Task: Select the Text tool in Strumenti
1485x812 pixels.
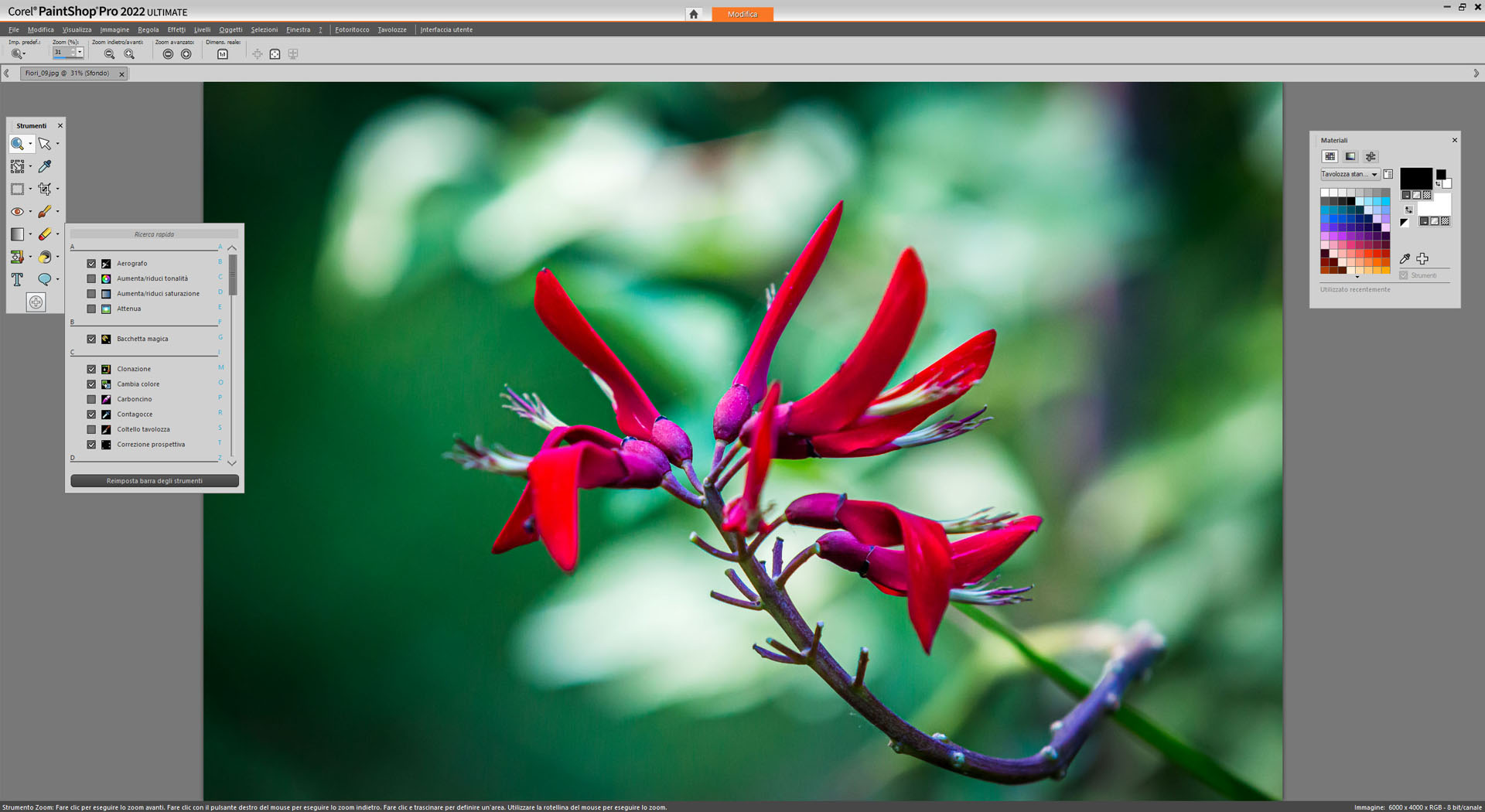Action: [17, 279]
